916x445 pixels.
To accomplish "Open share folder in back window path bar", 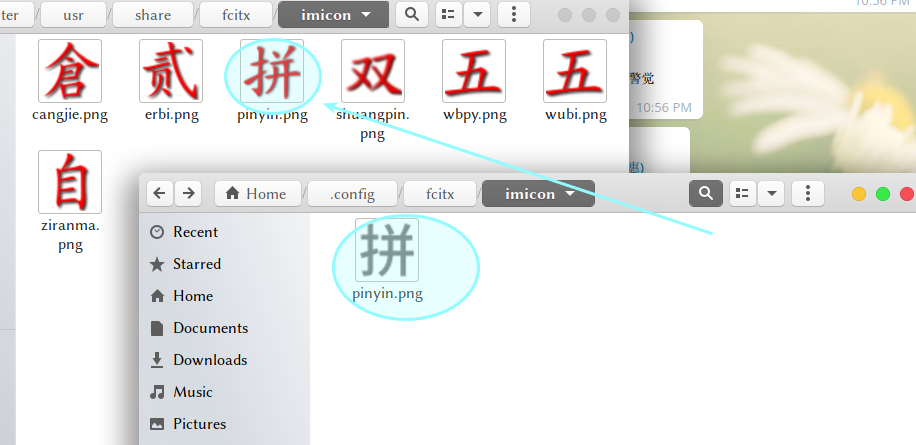I will tap(153, 15).
